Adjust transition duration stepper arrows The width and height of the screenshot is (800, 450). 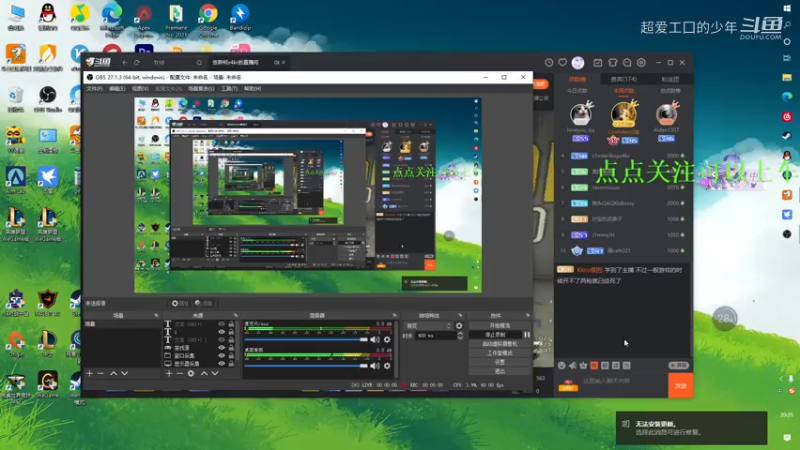(460, 336)
